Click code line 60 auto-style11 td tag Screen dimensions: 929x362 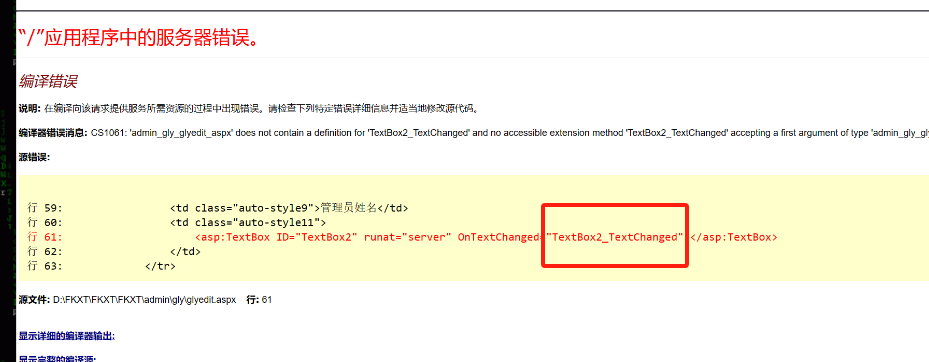point(248,223)
